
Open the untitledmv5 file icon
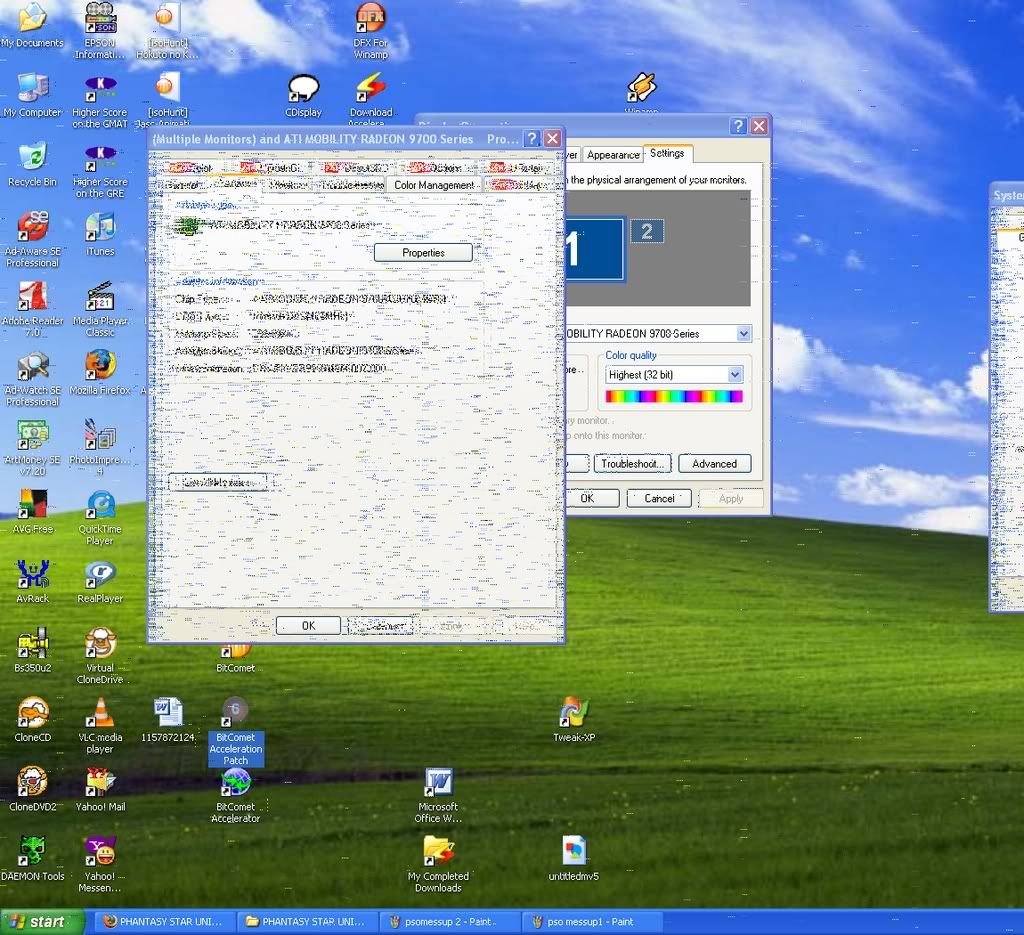(574, 859)
